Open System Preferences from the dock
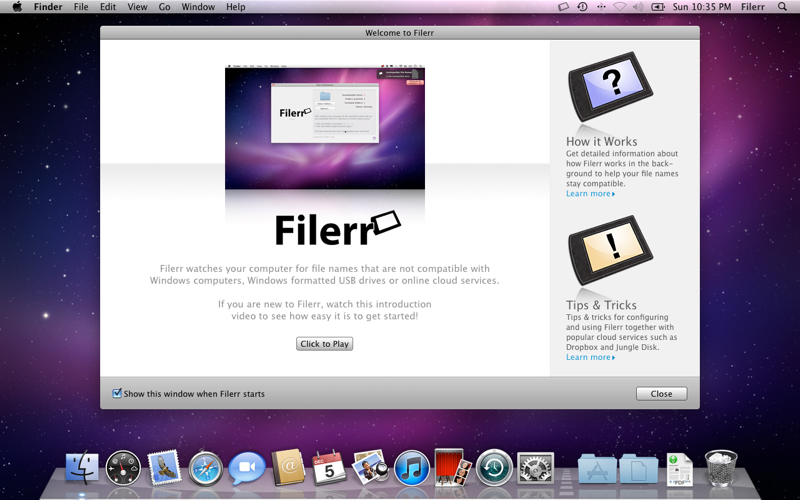 click(x=535, y=467)
